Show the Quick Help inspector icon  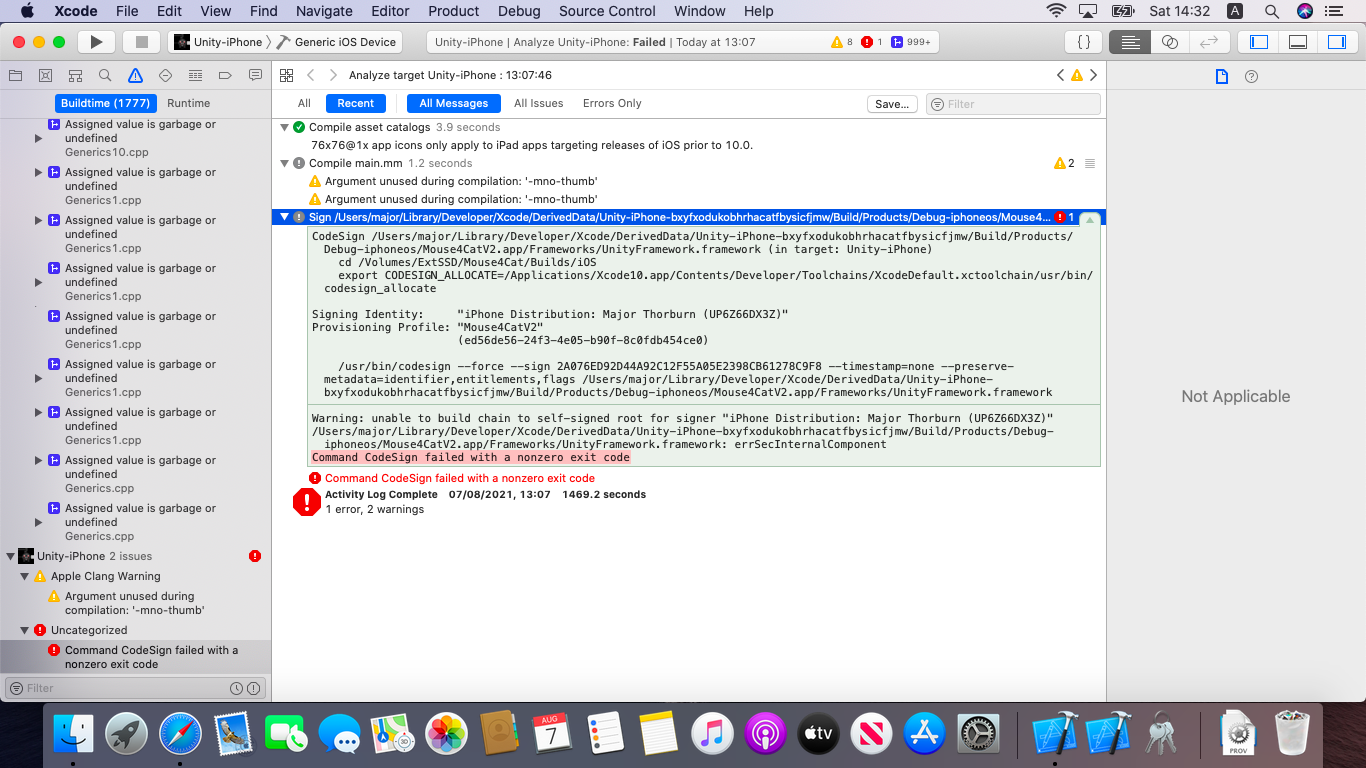coord(1251,77)
